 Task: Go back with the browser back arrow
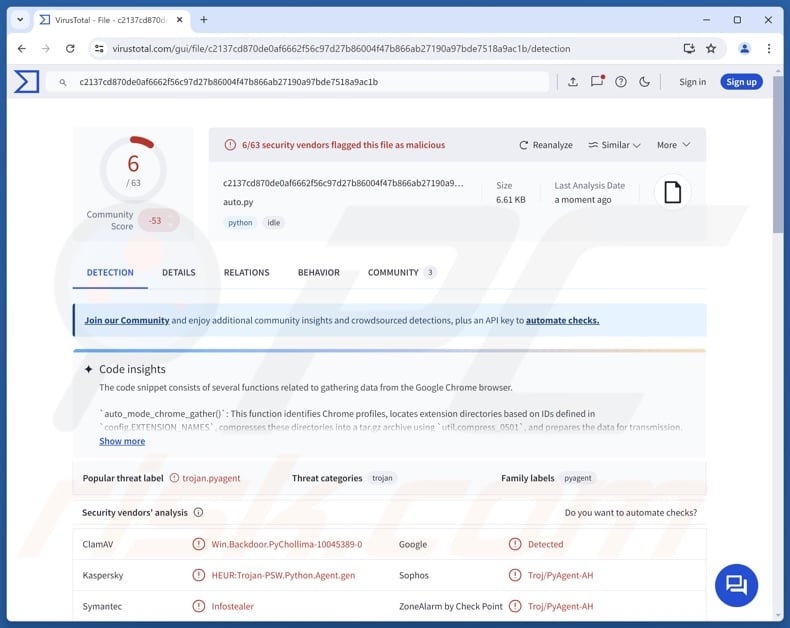(21, 48)
